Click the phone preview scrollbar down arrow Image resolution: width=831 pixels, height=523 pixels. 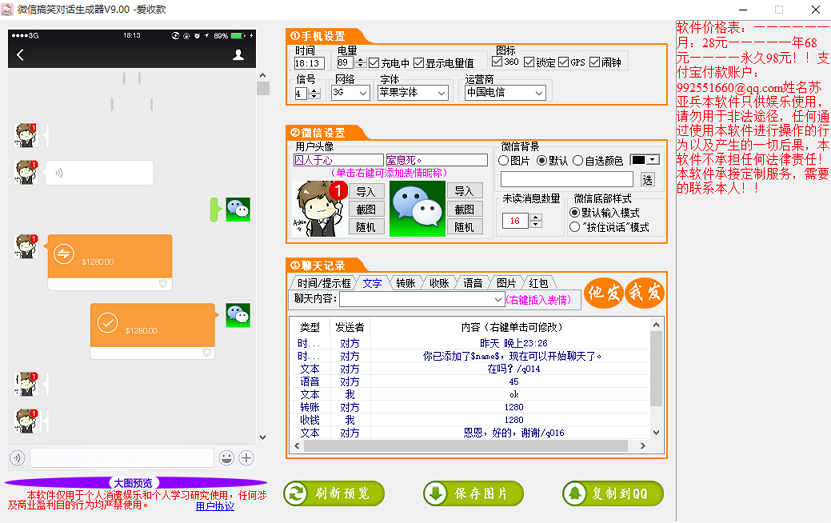point(263,437)
